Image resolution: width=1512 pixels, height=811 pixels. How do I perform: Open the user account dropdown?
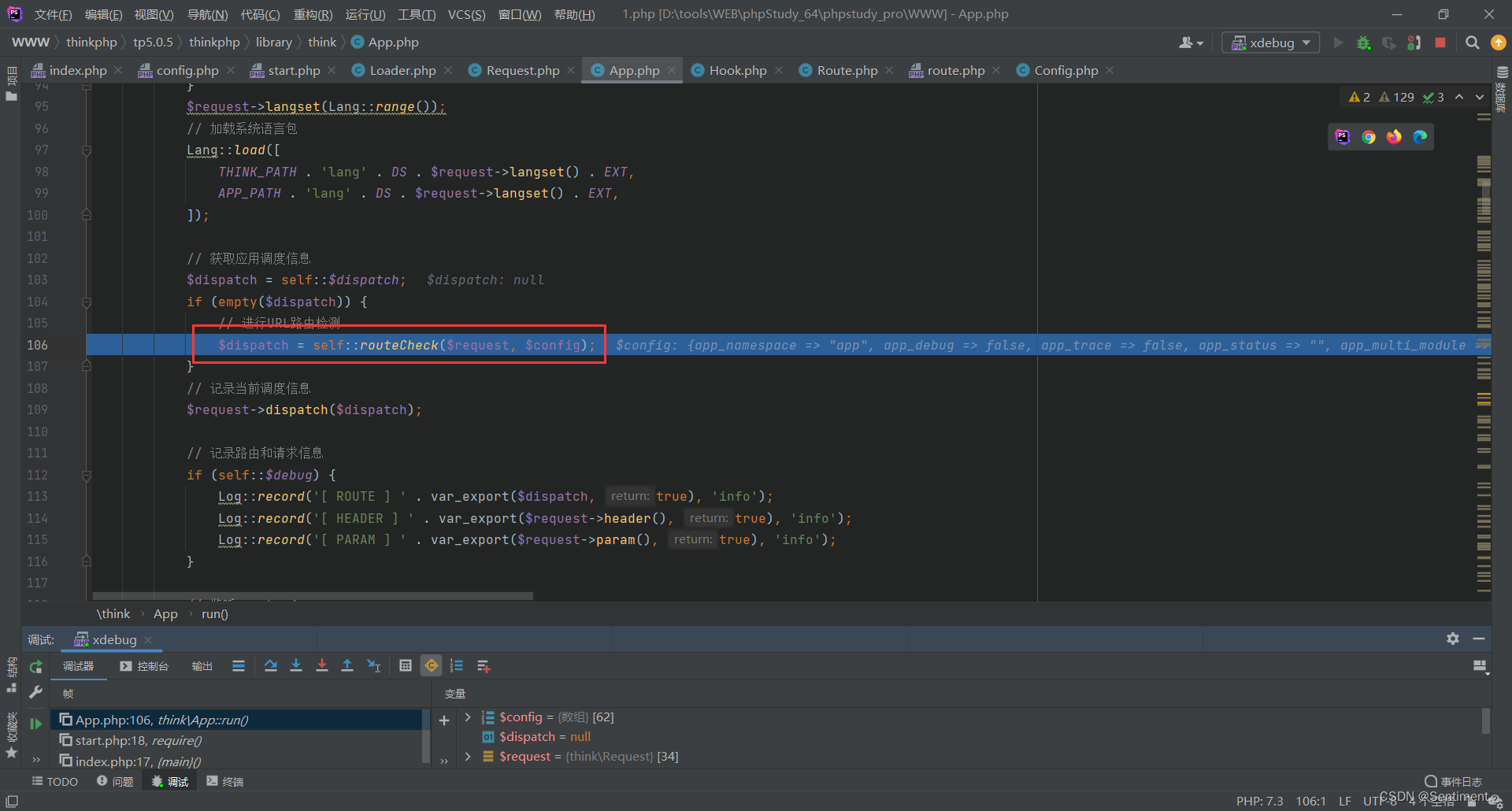tap(1191, 43)
